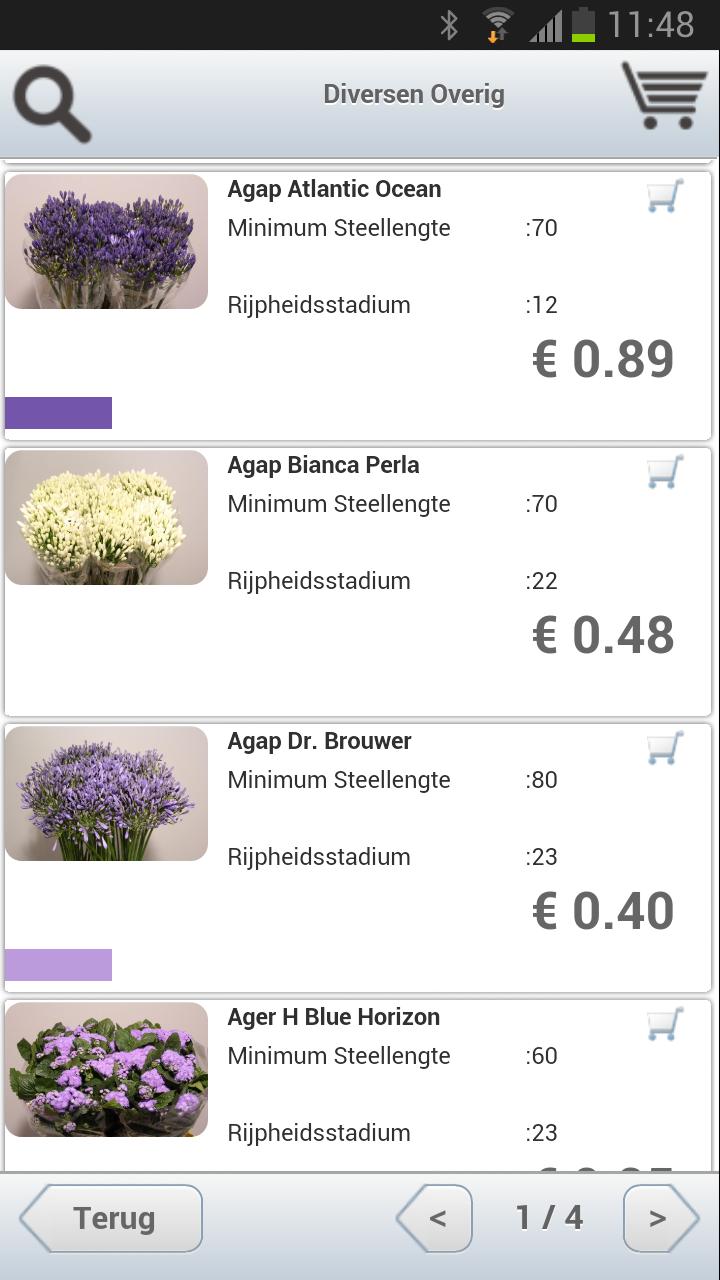Open Agap Bianca Perla white flower thumbnail

point(106,517)
